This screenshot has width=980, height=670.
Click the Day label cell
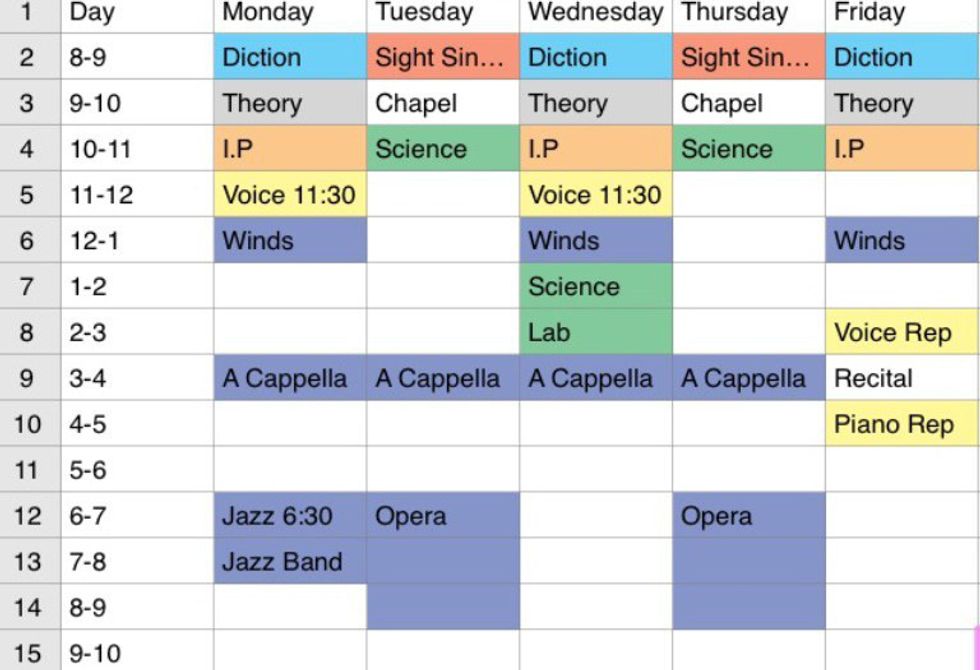pyautogui.click(x=137, y=13)
